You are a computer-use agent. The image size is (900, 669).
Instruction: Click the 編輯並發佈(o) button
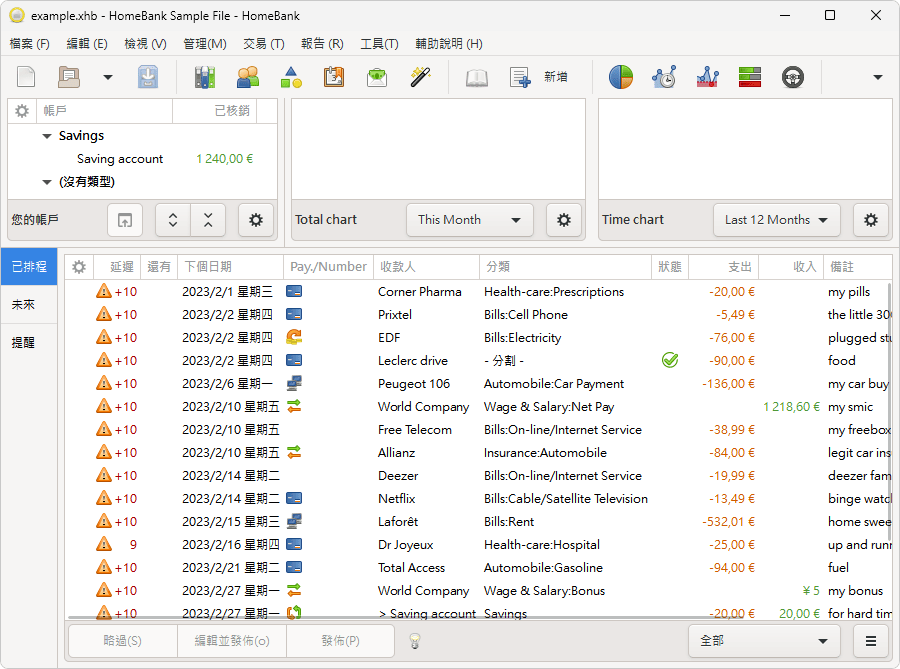[x=232, y=641]
